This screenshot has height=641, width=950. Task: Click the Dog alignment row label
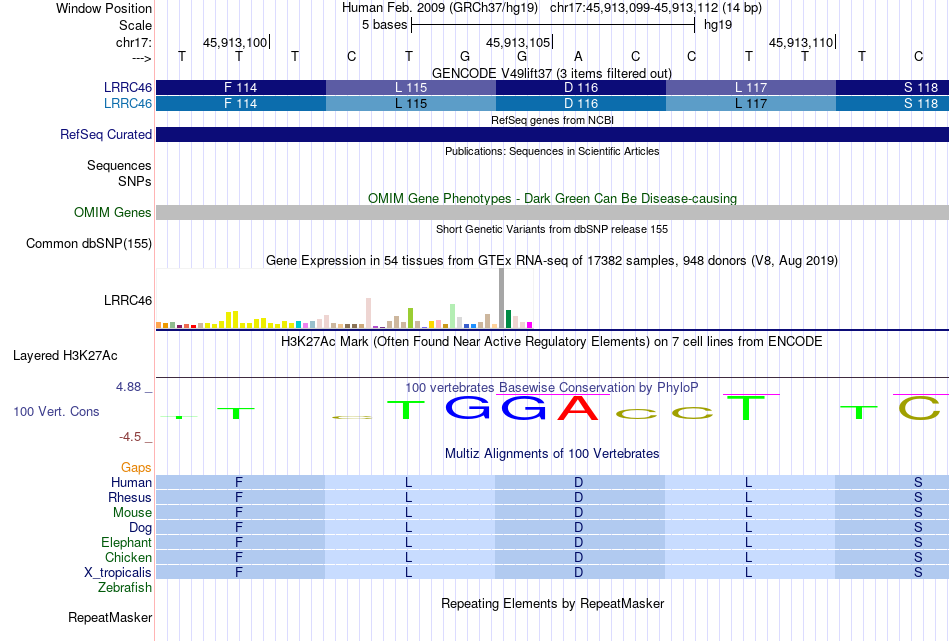[x=140, y=528]
